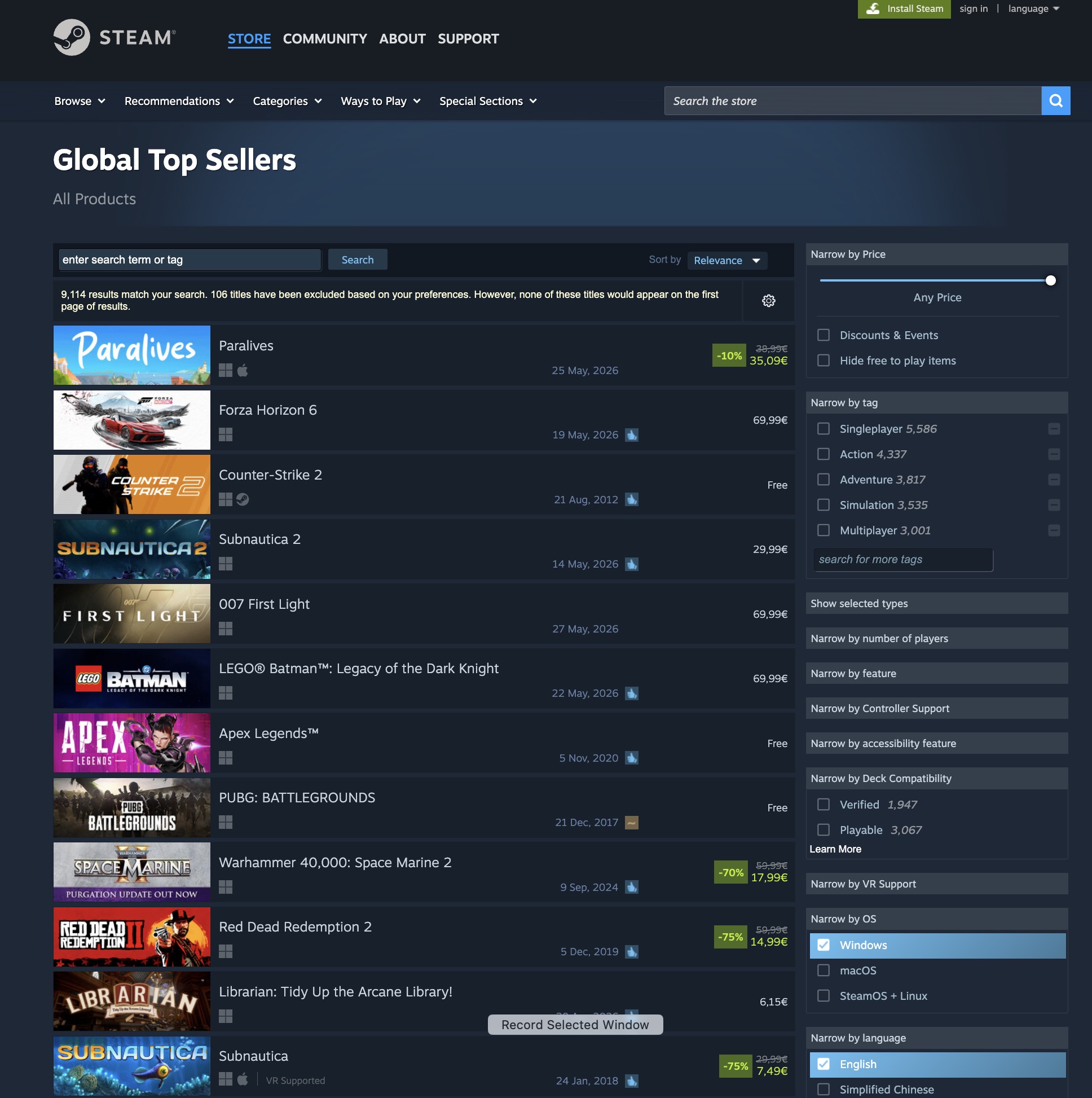Enable Discounts & Events checkbox
The height and width of the screenshot is (1098, 1092).
[x=824, y=335]
